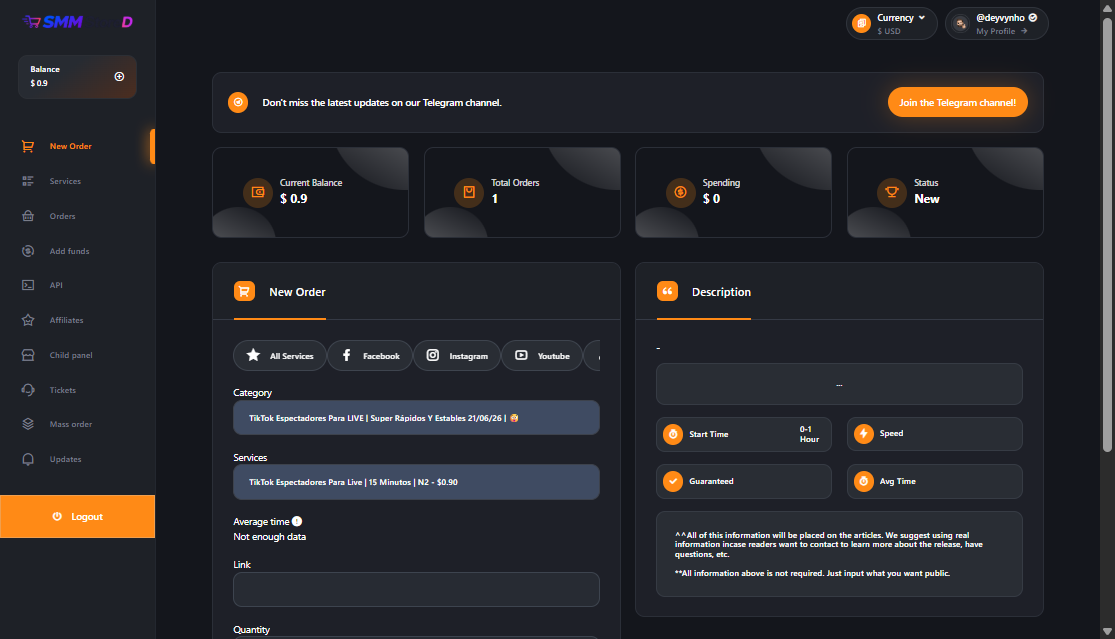Click the add balance plus icon
1115x639 pixels.
click(119, 77)
